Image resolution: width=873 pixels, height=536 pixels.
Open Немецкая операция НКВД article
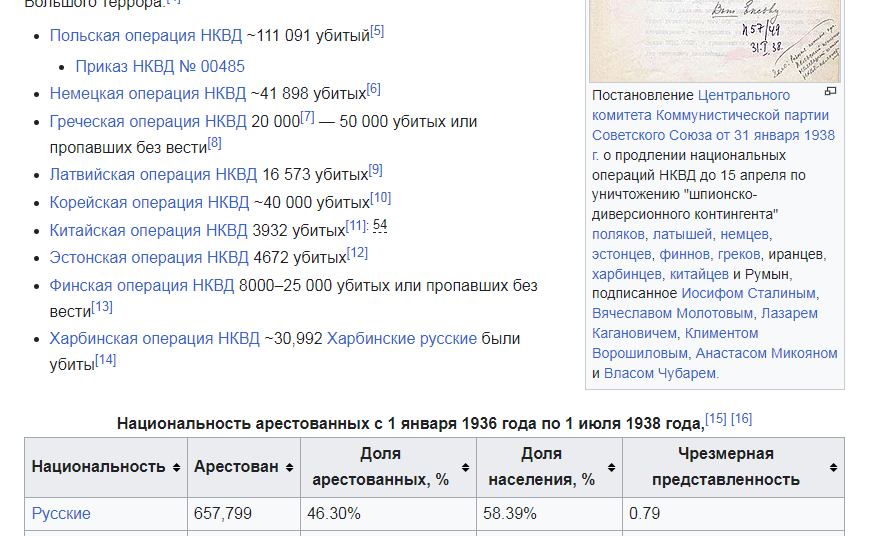coord(148,94)
